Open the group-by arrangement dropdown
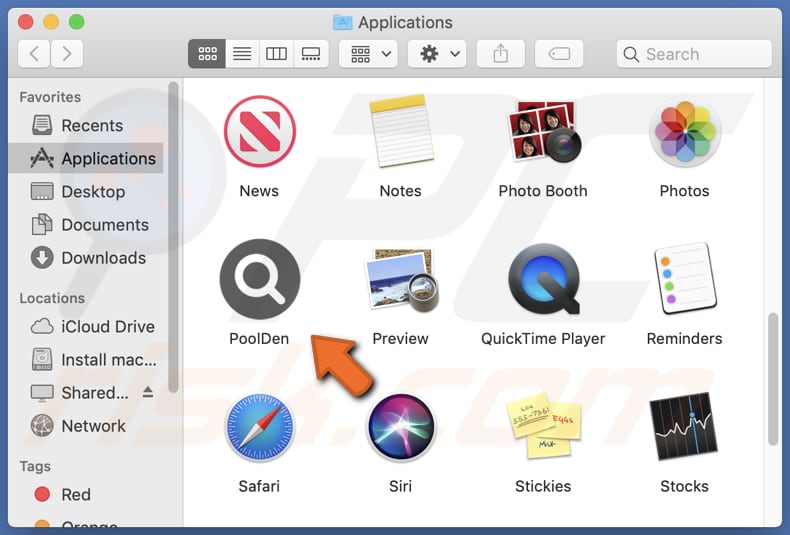 (368, 53)
